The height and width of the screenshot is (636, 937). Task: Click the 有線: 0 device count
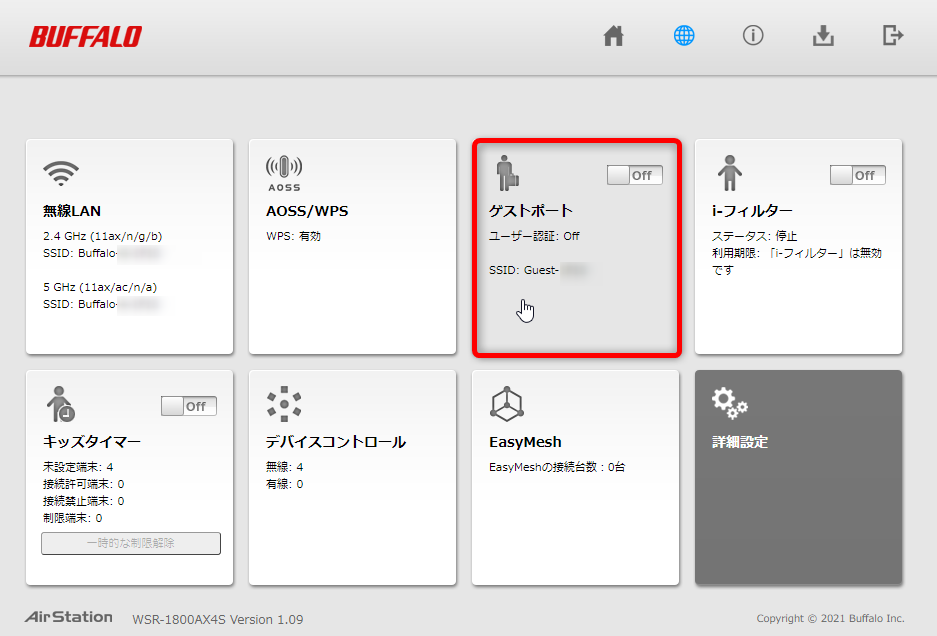(284, 484)
